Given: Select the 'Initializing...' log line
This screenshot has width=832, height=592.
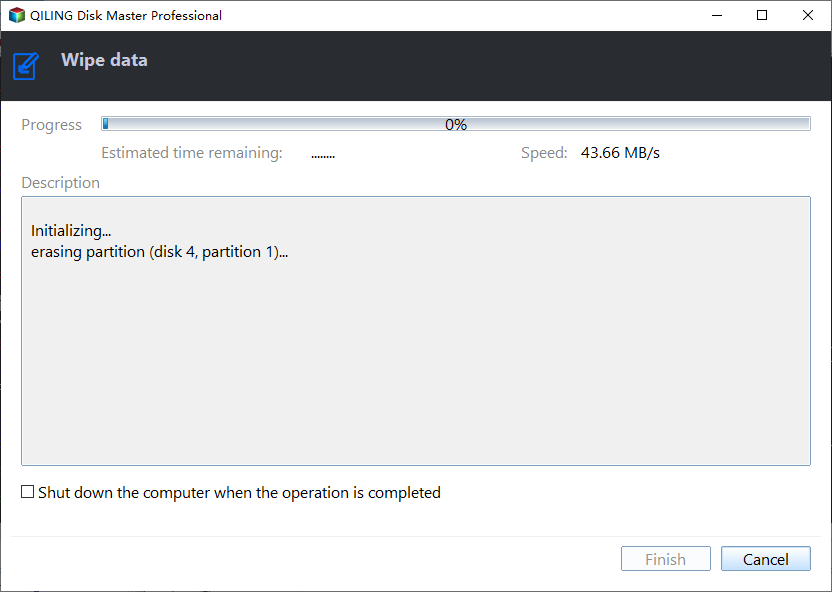Looking at the screenshot, I should click(x=71, y=231).
